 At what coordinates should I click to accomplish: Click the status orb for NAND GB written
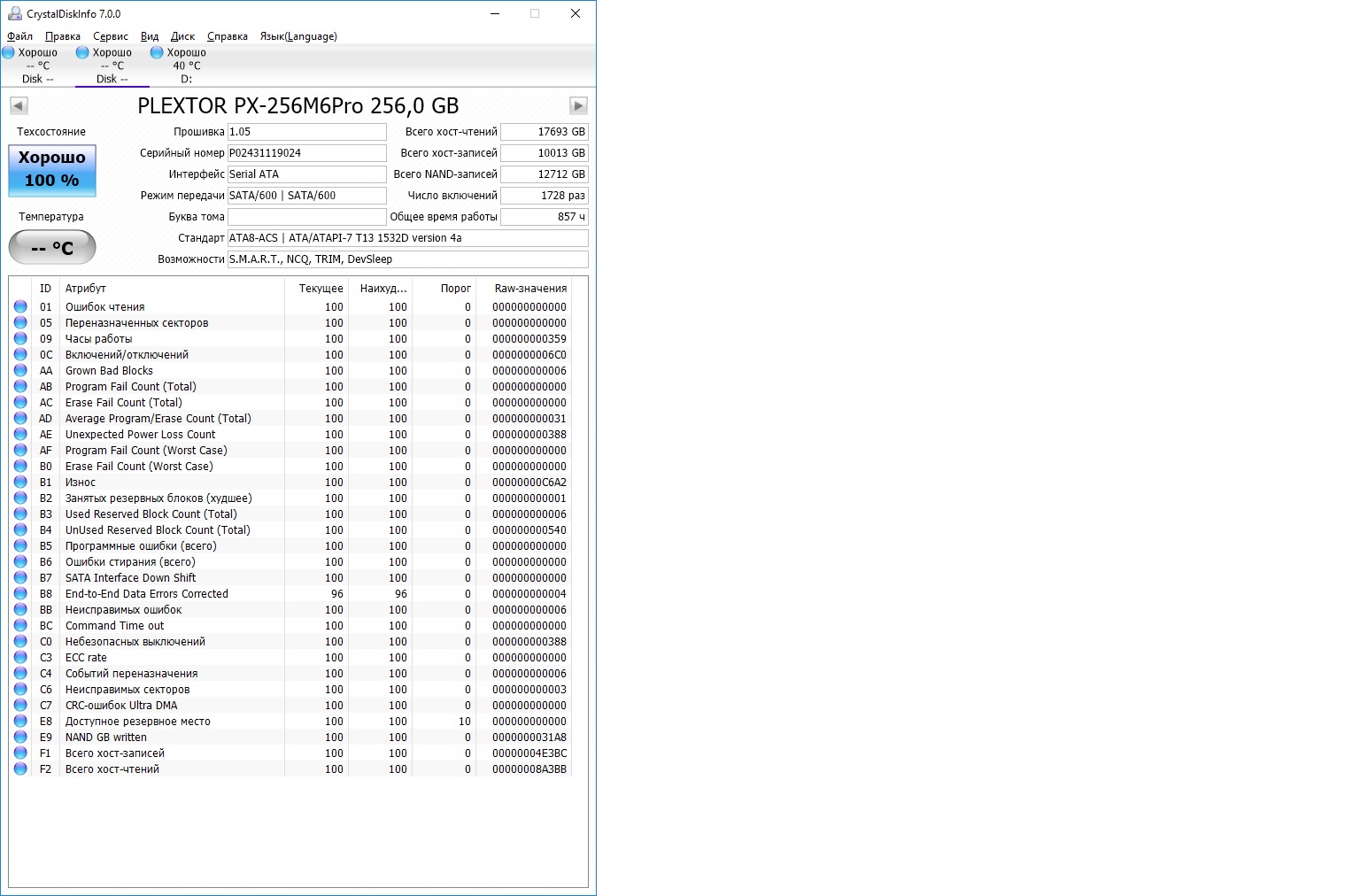20,737
